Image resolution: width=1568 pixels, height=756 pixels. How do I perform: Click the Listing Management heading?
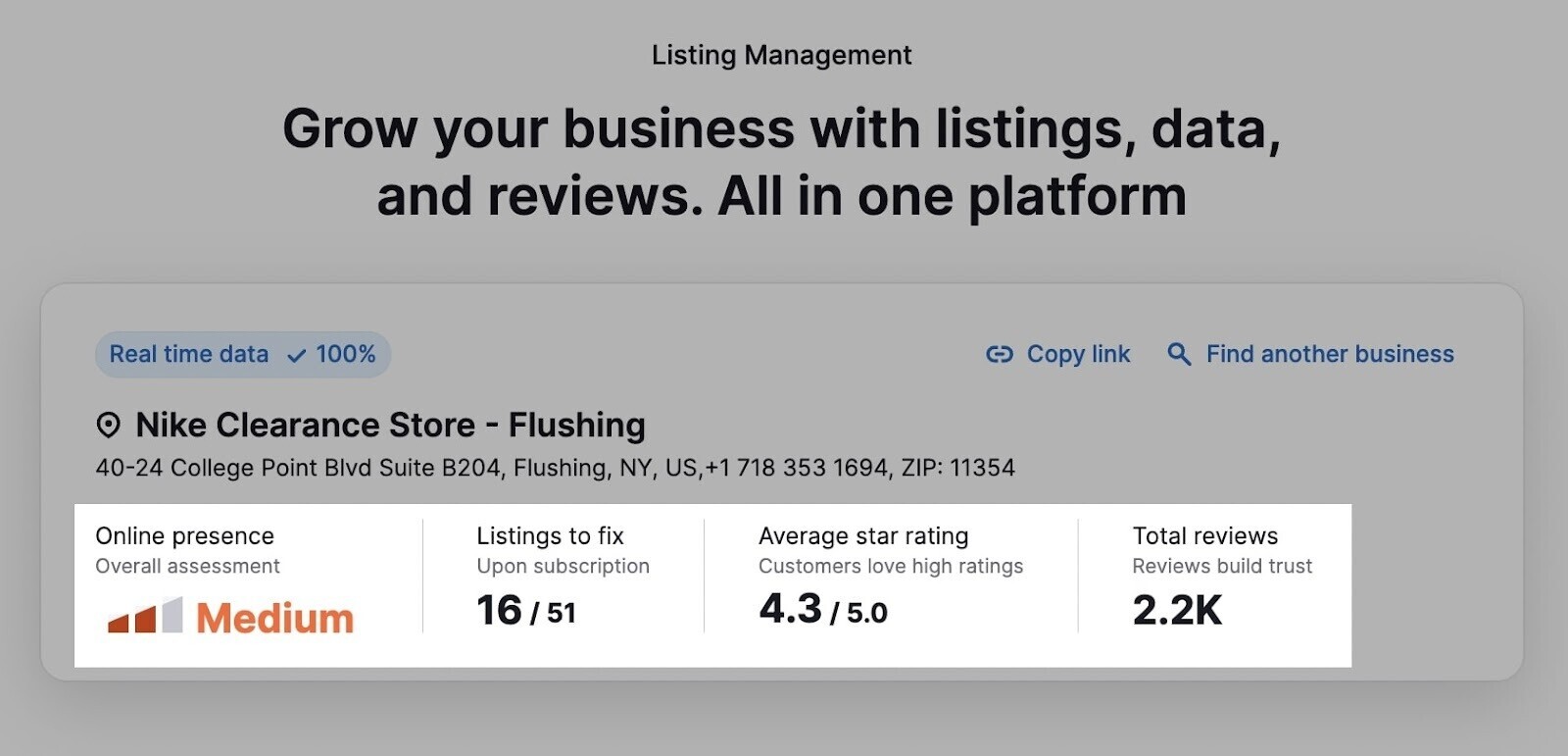(781, 55)
